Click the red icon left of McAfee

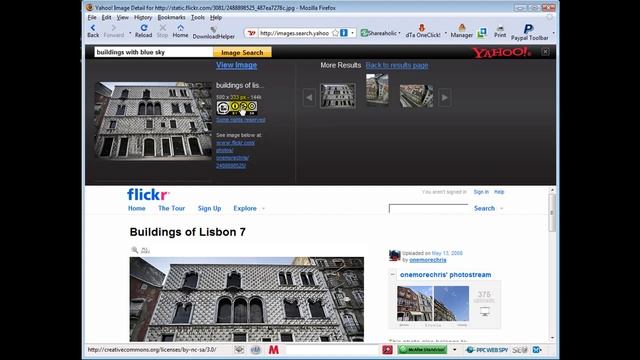tap(387, 350)
